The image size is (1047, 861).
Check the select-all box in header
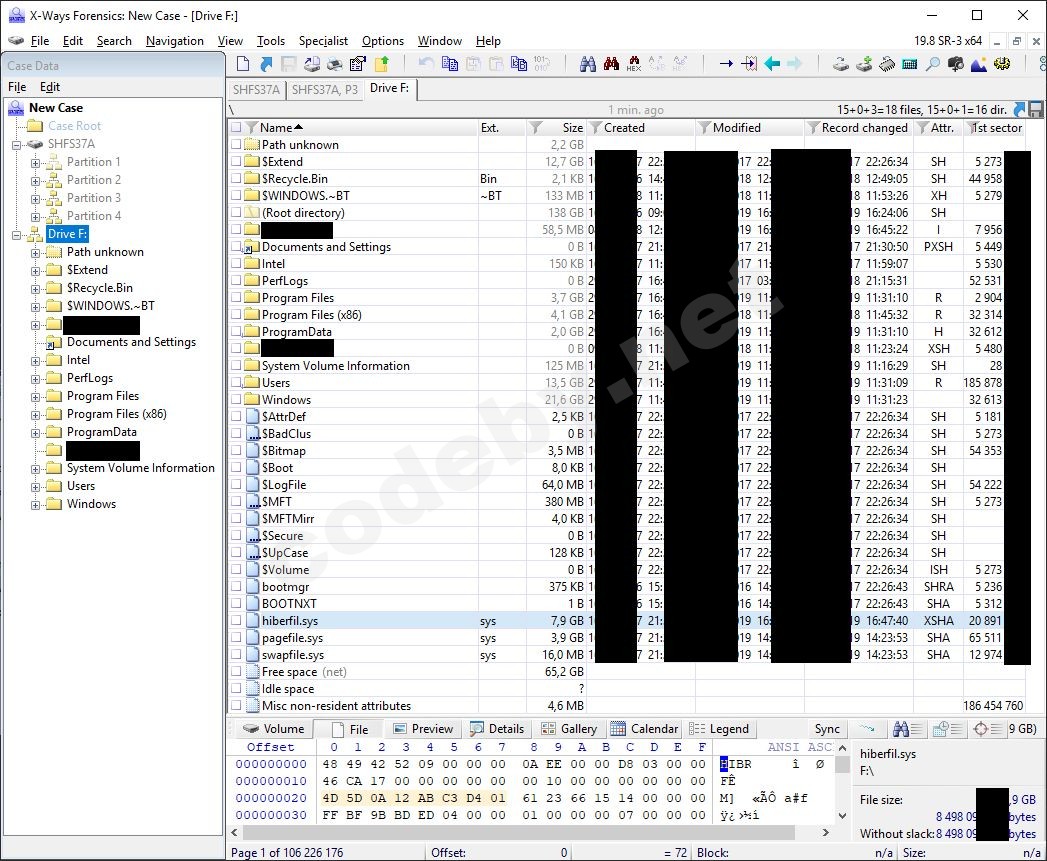[x=236, y=128]
